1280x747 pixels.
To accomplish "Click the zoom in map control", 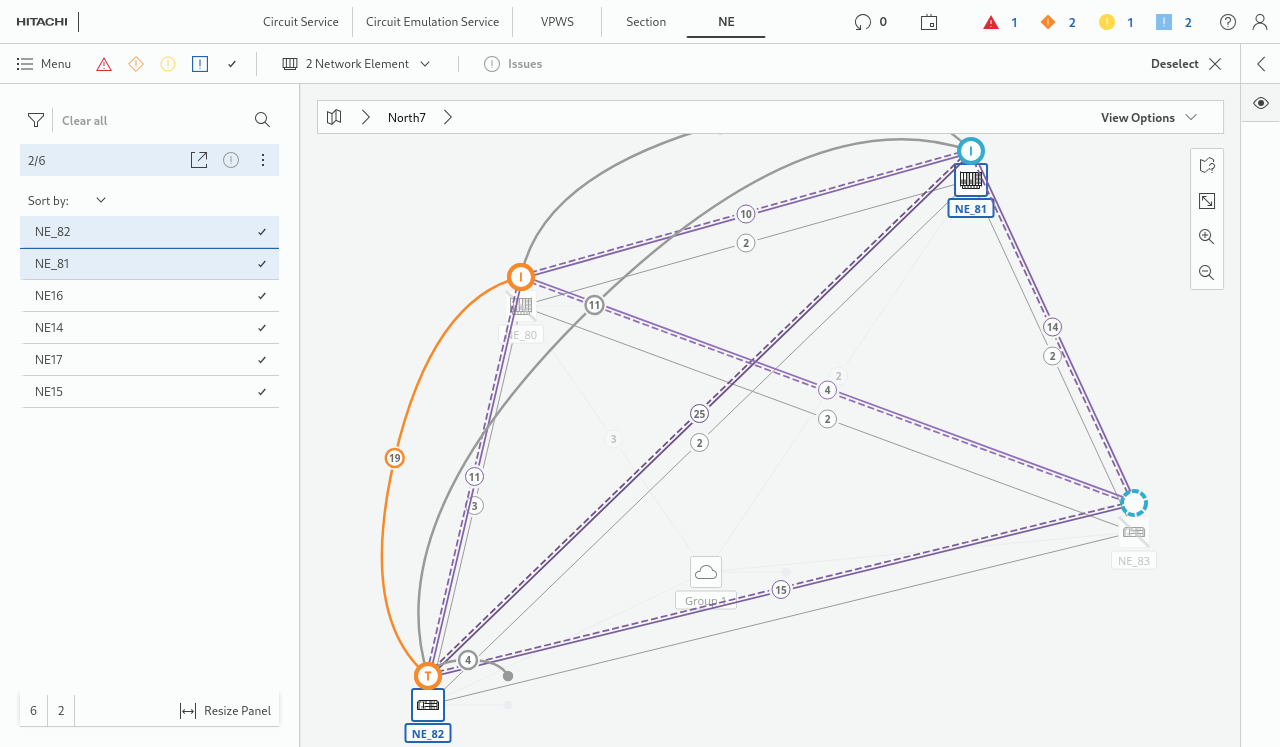I will (1207, 237).
